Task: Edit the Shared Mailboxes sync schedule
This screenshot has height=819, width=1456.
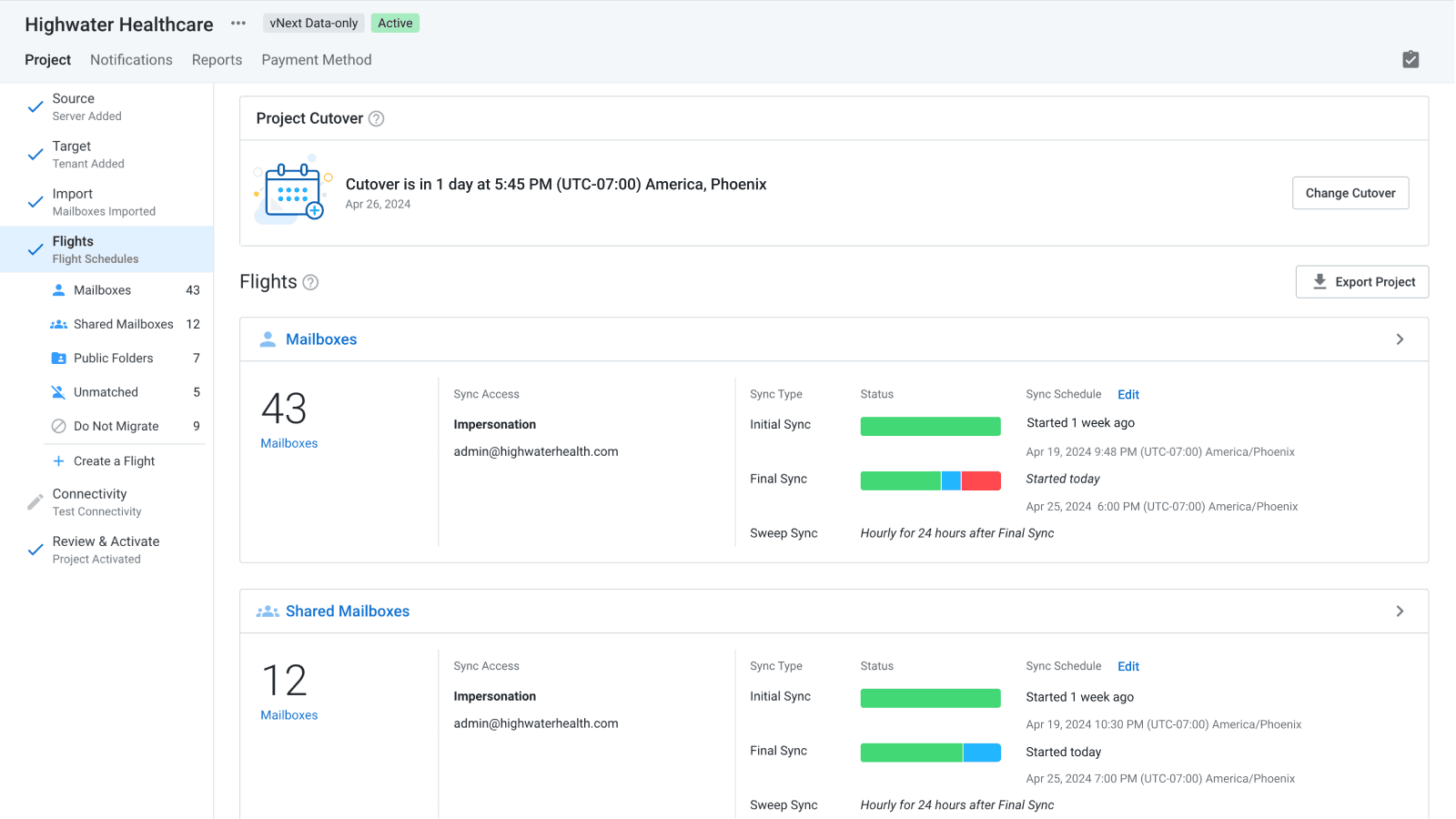Action: pyautogui.click(x=1128, y=666)
